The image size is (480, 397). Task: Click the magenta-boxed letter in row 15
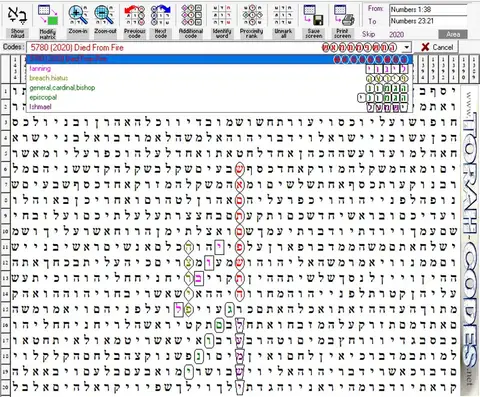(179, 309)
